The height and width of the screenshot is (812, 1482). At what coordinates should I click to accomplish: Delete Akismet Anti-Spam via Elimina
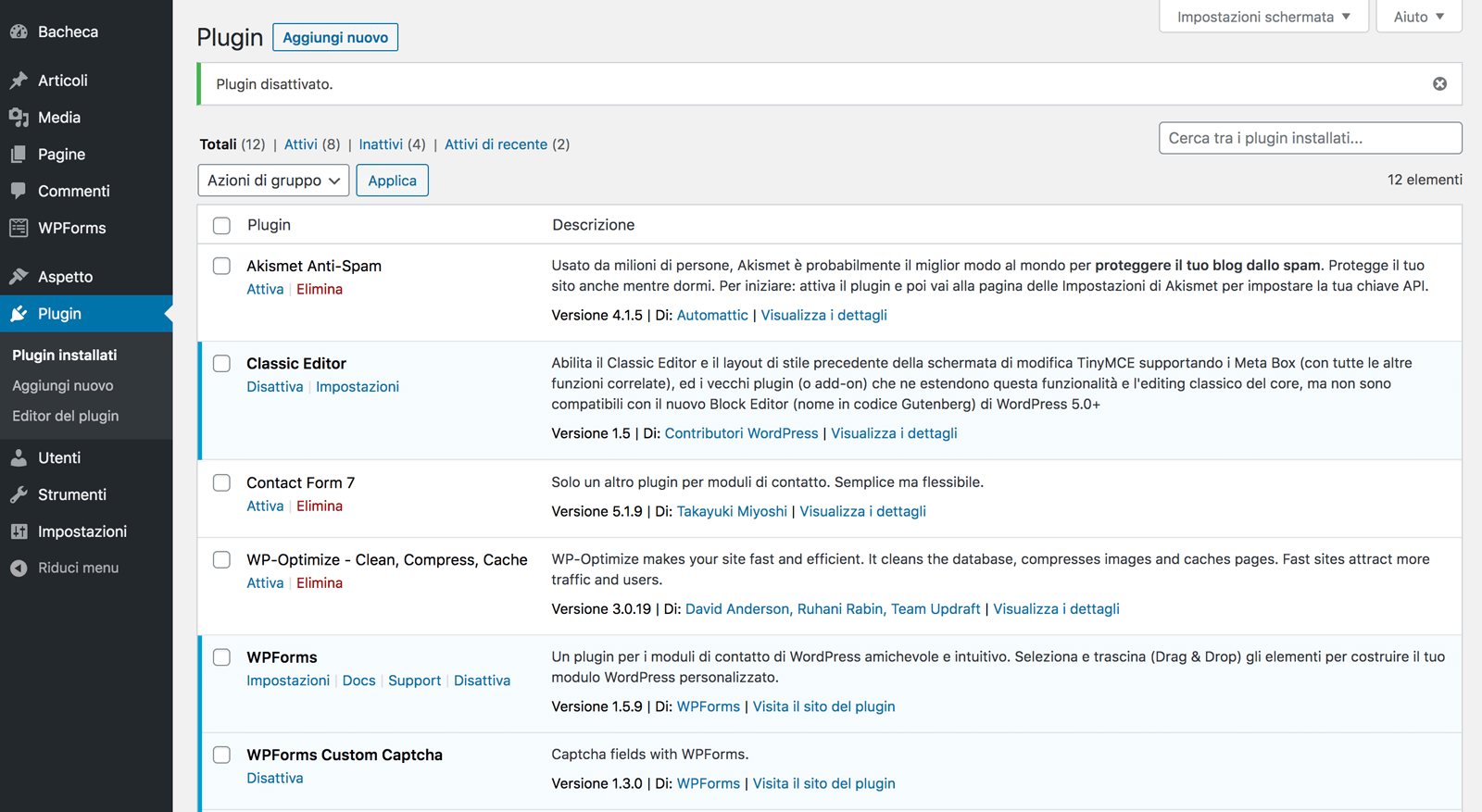tap(320, 289)
